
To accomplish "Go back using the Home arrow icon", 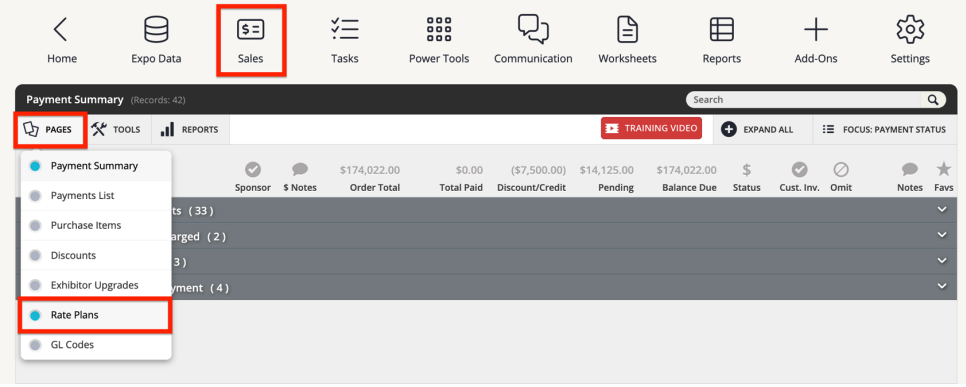I will 61,30.
